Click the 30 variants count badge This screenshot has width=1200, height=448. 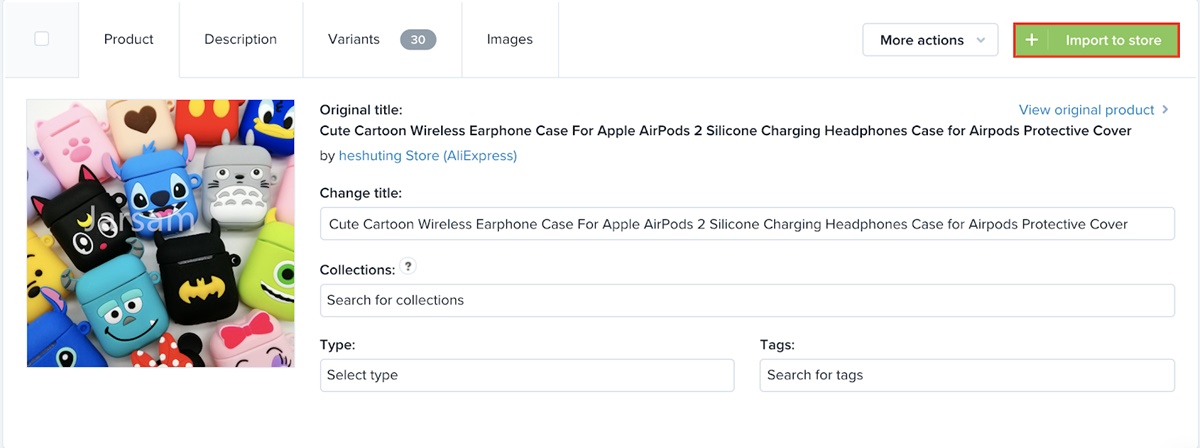point(418,40)
